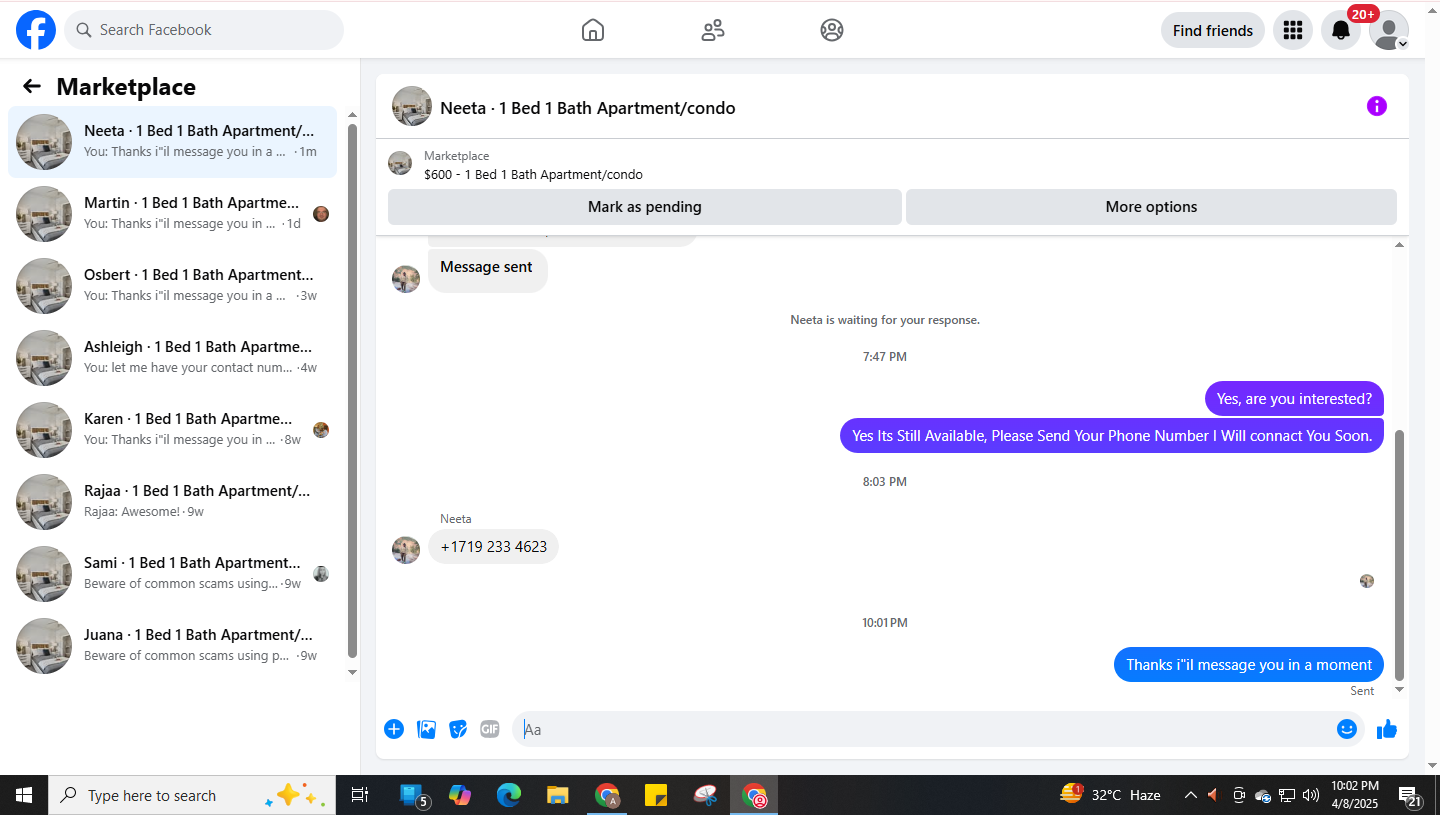The height and width of the screenshot is (815, 1440).
Task: Click the Windows taskbar search box
Action: click(x=192, y=795)
